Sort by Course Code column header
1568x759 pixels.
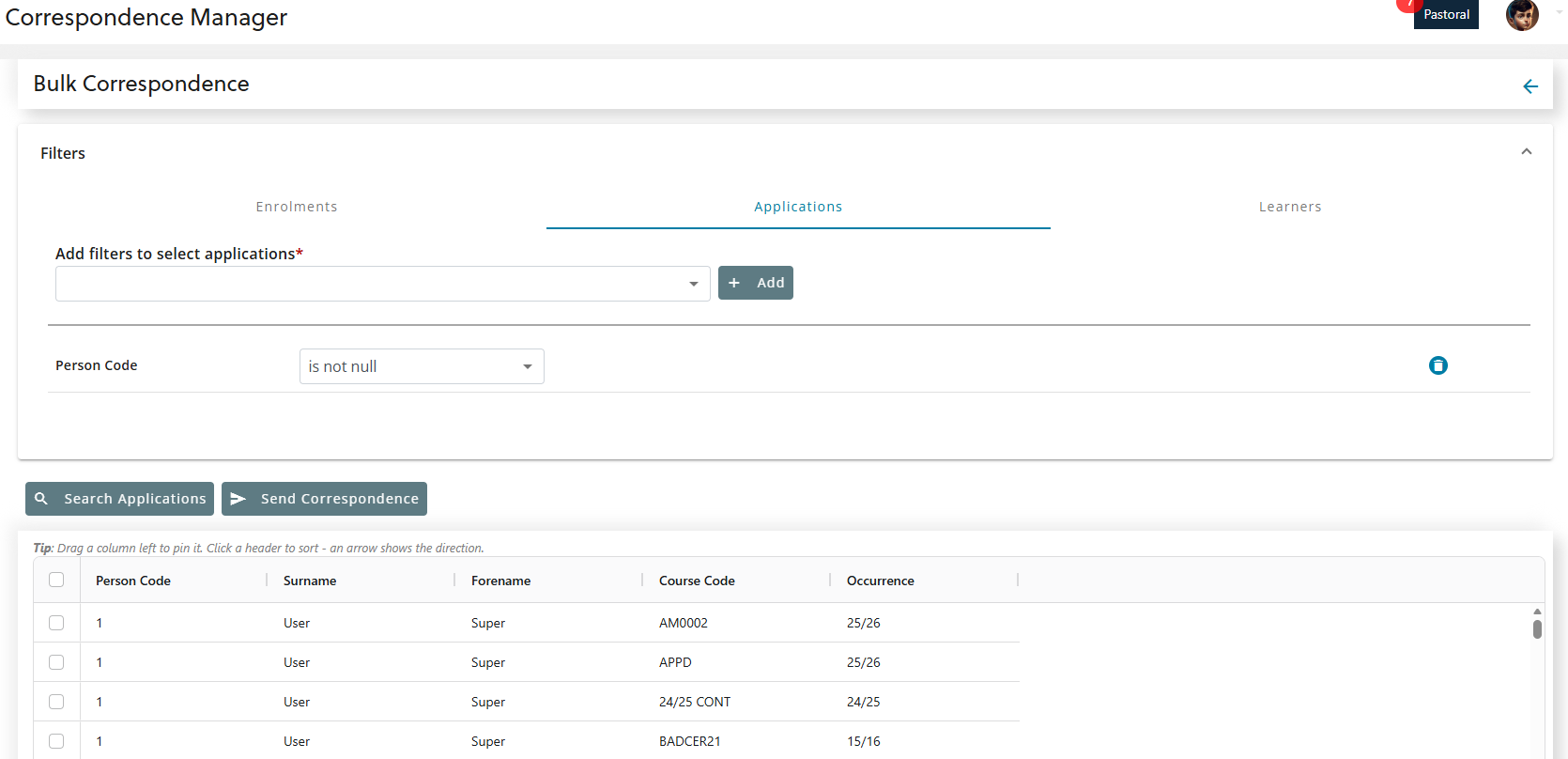(697, 581)
